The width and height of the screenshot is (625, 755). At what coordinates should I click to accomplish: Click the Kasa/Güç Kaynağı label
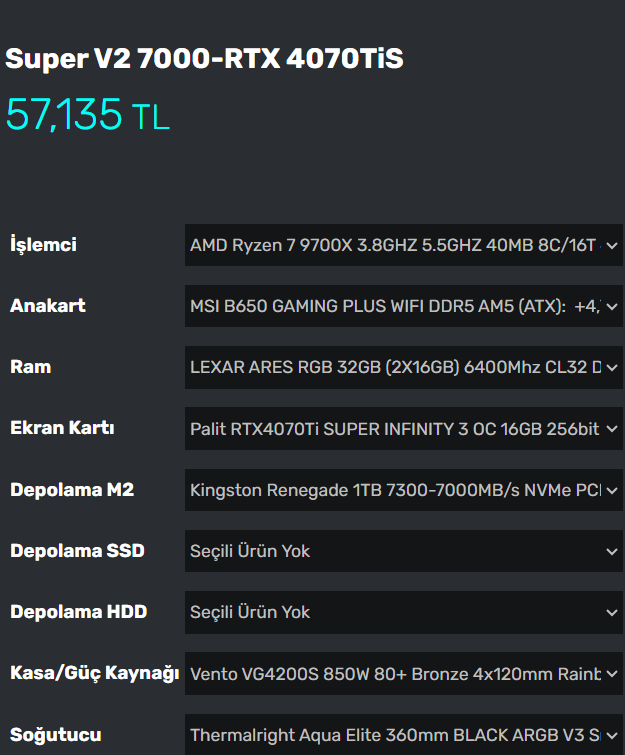[94, 674]
